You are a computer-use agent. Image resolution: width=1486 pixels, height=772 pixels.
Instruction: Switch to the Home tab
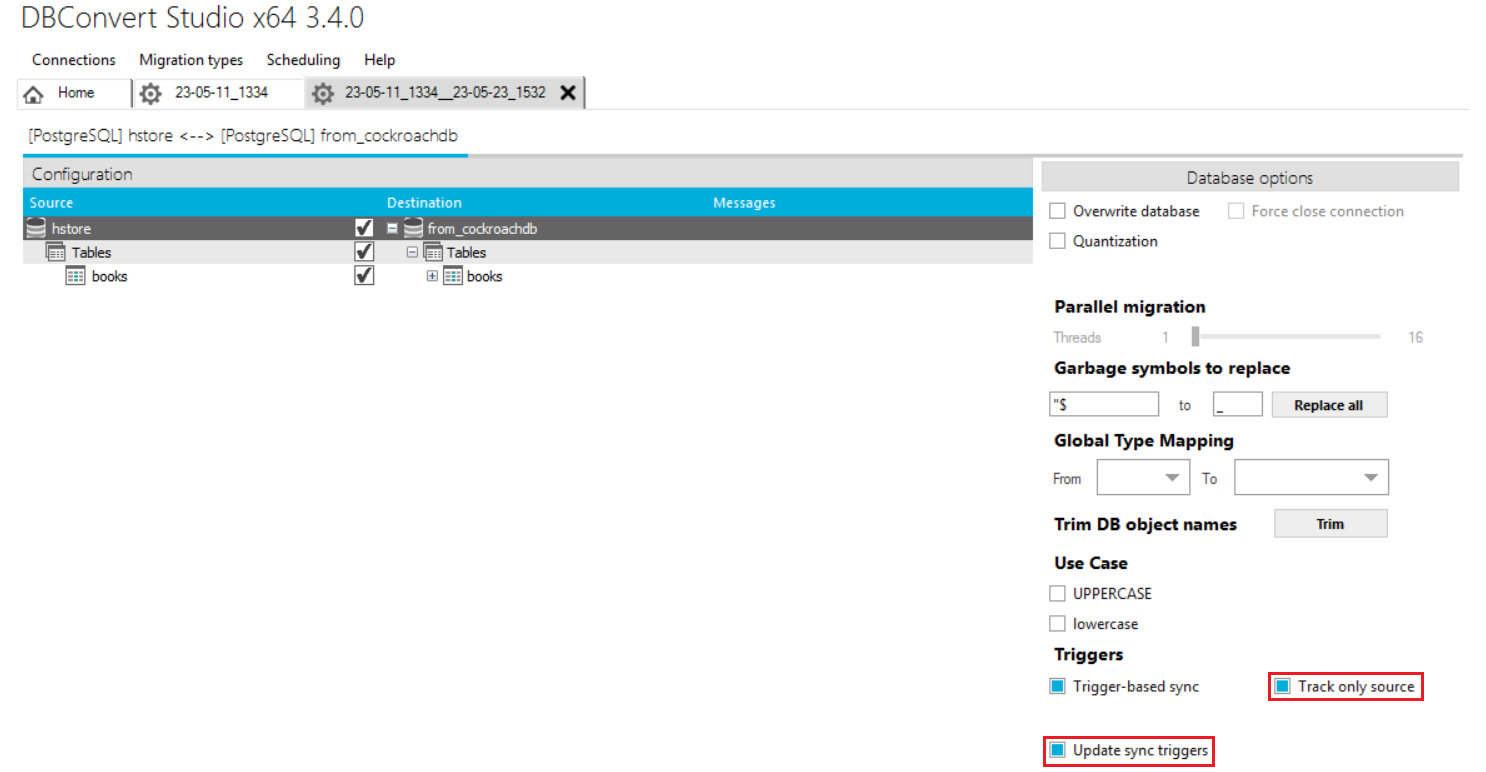[x=75, y=93]
